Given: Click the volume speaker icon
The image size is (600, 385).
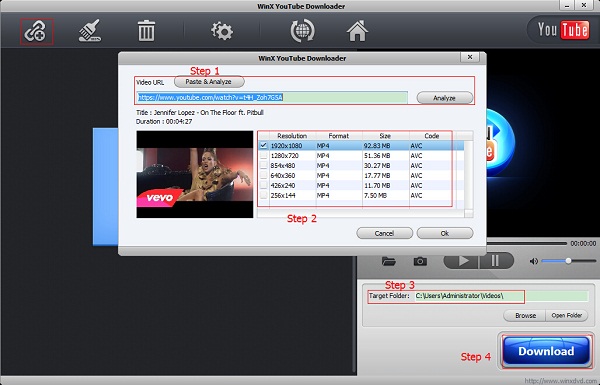Looking at the screenshot, I should [x=533, y=261].
